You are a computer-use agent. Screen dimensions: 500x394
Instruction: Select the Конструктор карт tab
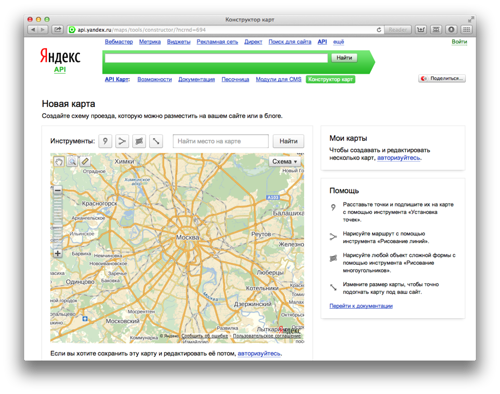(330, 79)
